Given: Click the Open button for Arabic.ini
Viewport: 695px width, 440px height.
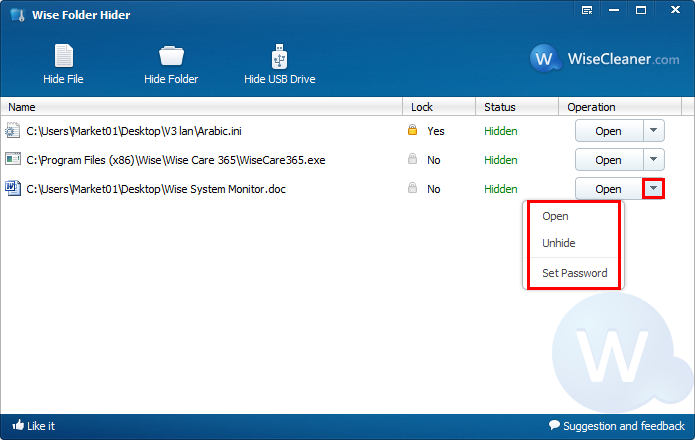Looking at the screenshot, I should 609,131.
